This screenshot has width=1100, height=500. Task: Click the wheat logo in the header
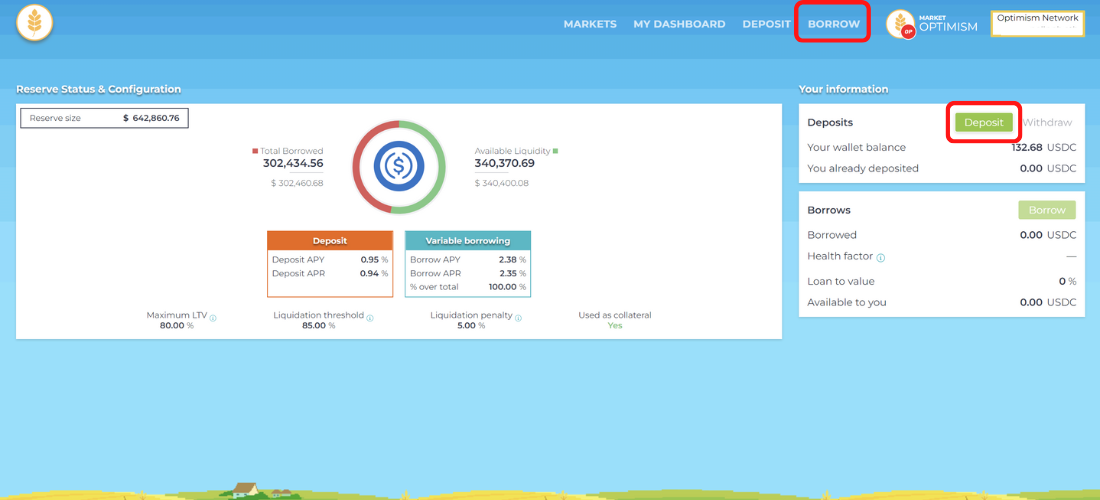35,24
